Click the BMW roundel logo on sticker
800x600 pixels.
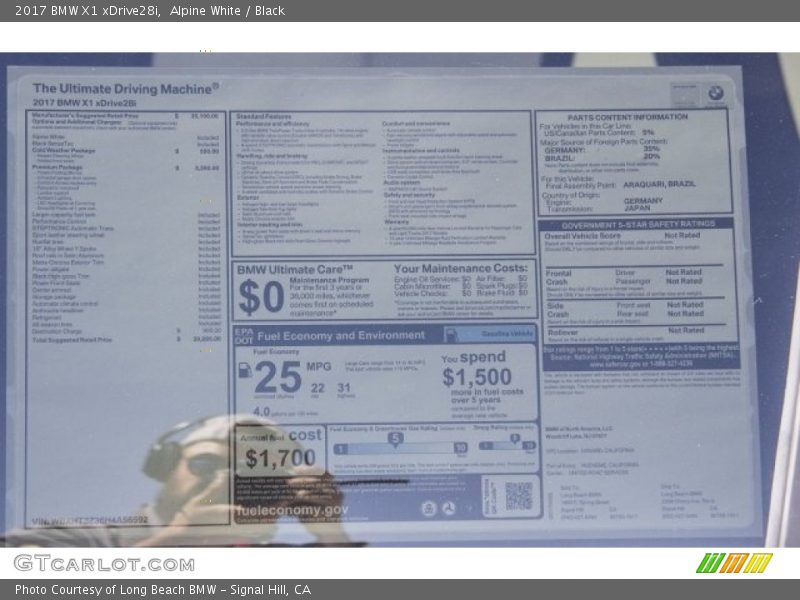[x=715, y=93]
